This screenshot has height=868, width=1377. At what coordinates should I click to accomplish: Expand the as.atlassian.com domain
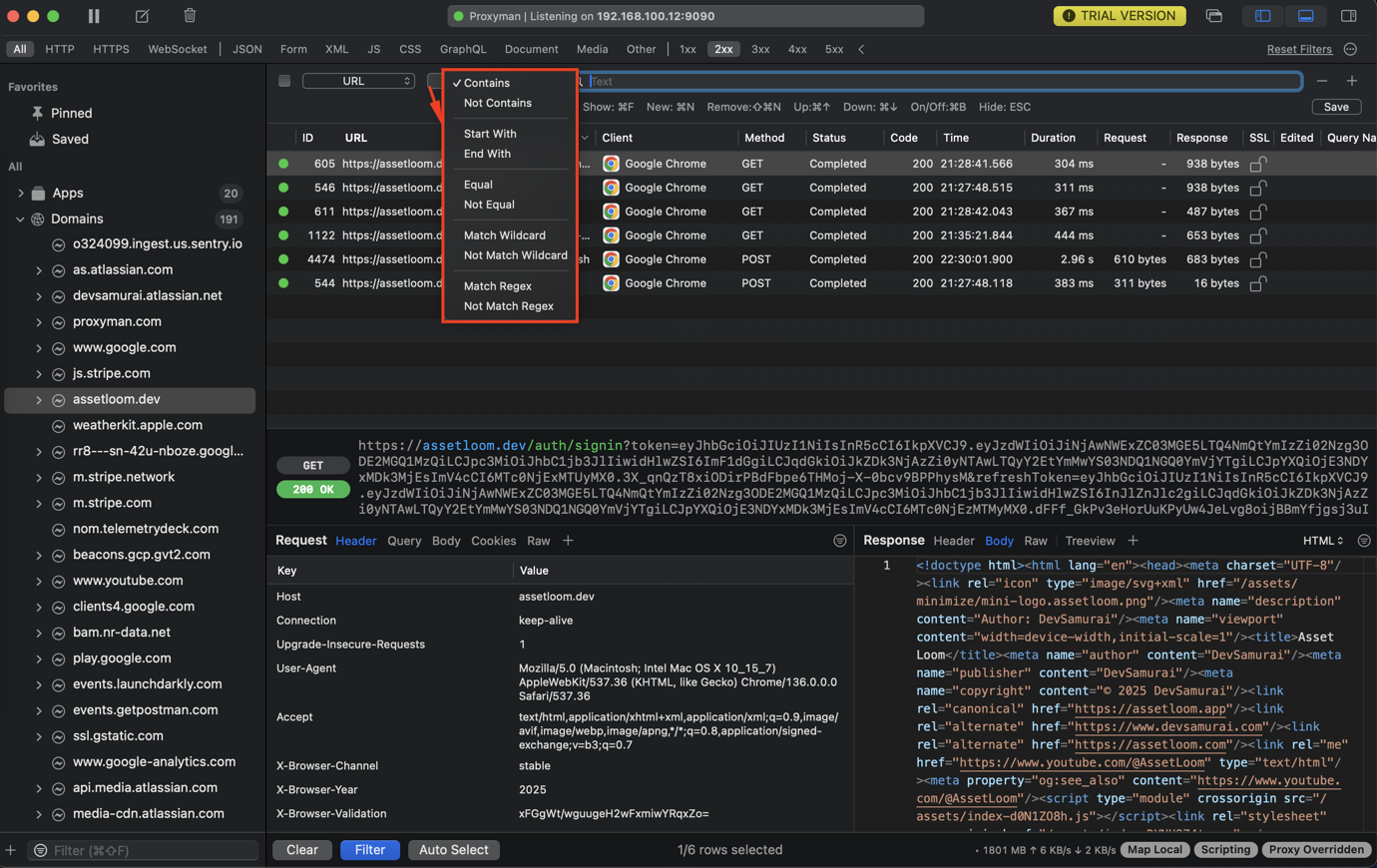pos(39,270)
